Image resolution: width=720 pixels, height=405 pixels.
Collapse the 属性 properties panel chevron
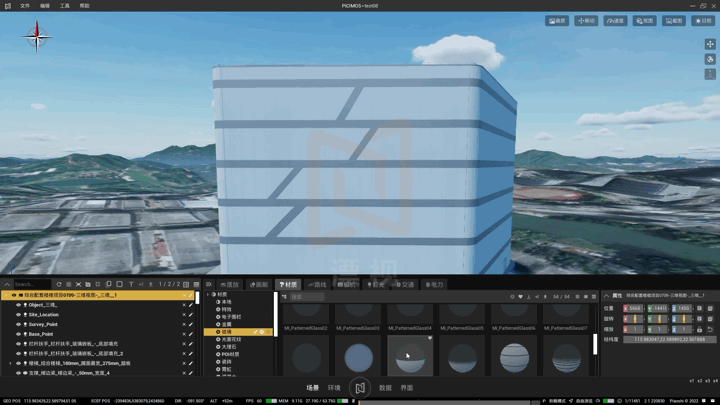[607, 295]
